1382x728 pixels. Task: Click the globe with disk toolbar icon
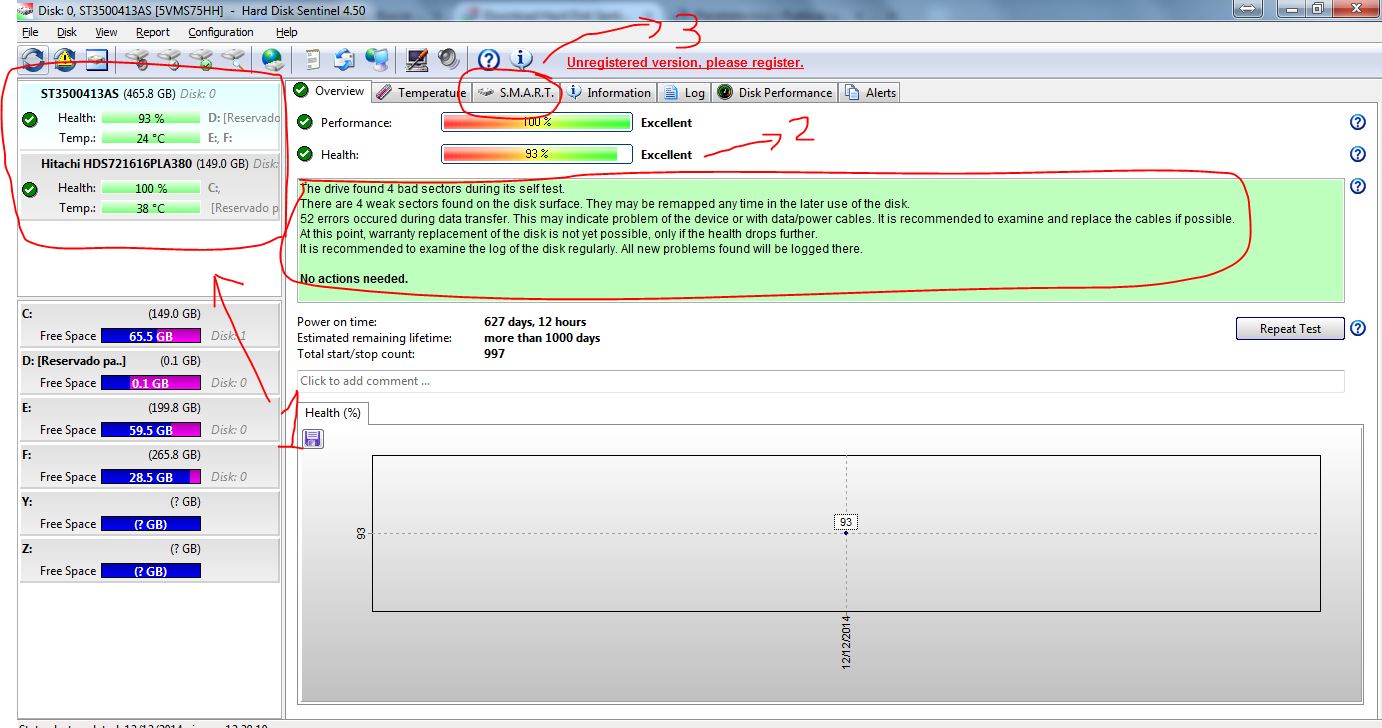tap(272, 60)
